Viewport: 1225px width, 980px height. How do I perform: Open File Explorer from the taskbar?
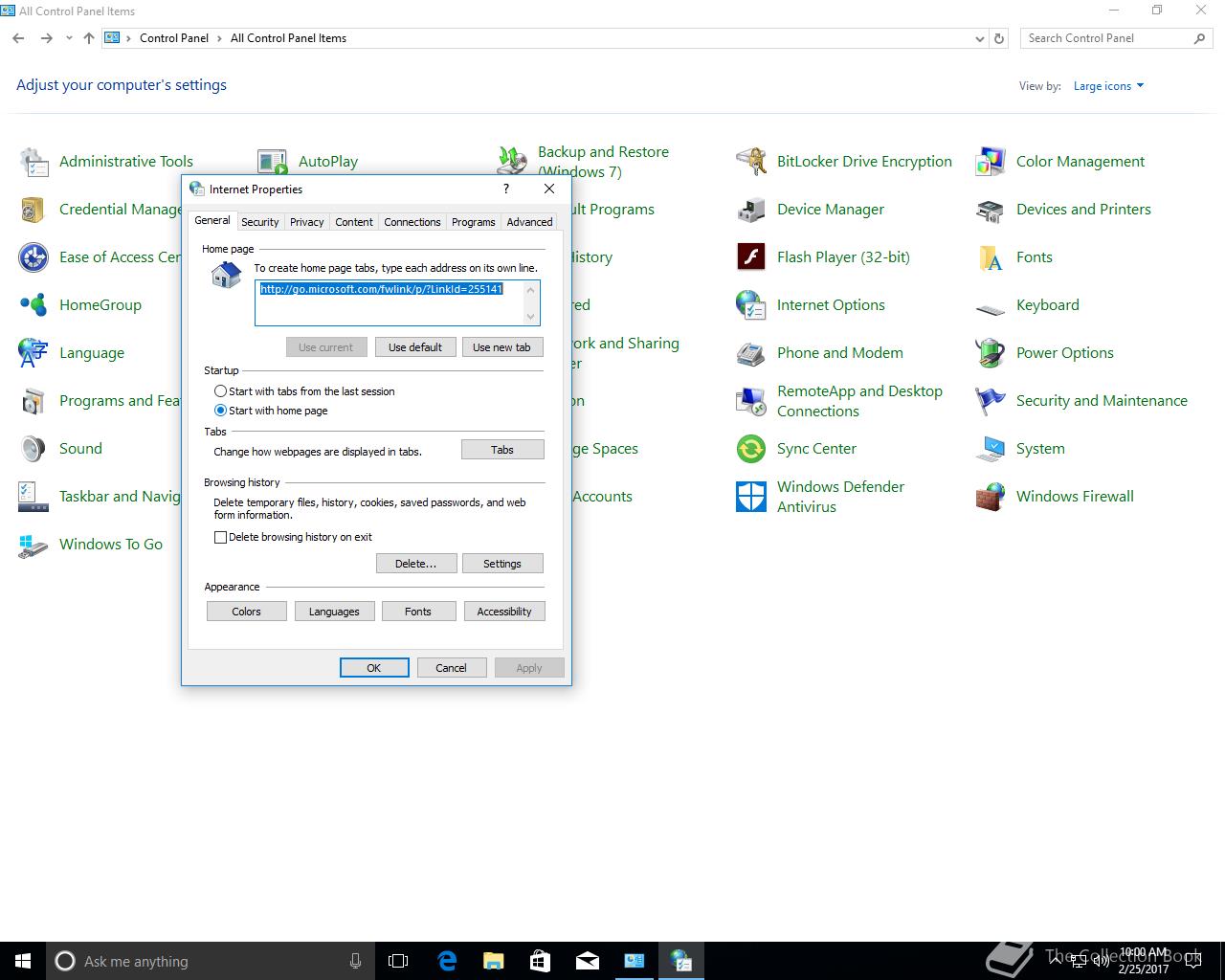click(x=494, y=961)
